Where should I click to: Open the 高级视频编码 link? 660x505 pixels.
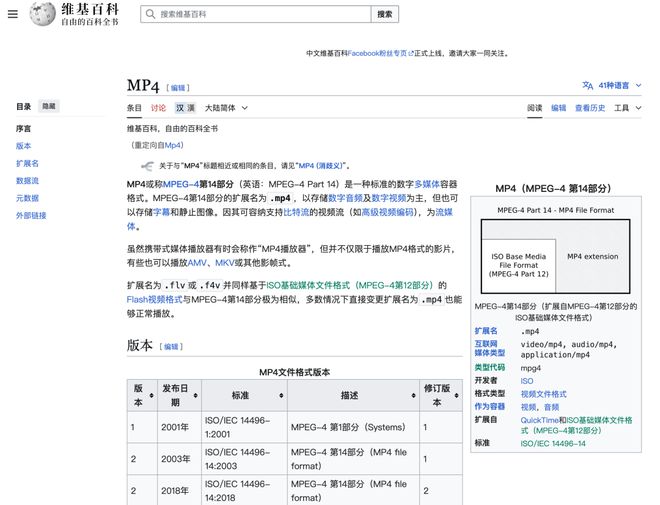point(387,212)
